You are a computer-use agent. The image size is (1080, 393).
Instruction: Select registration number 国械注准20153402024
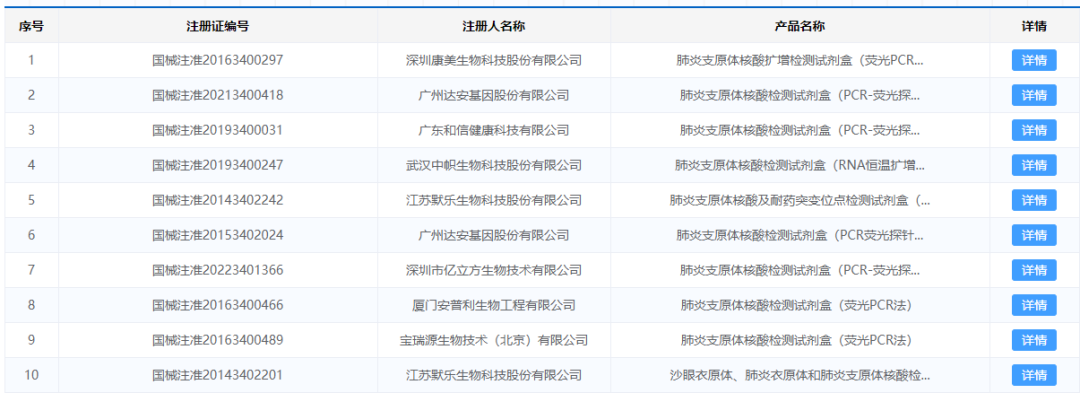pos(218,235)
